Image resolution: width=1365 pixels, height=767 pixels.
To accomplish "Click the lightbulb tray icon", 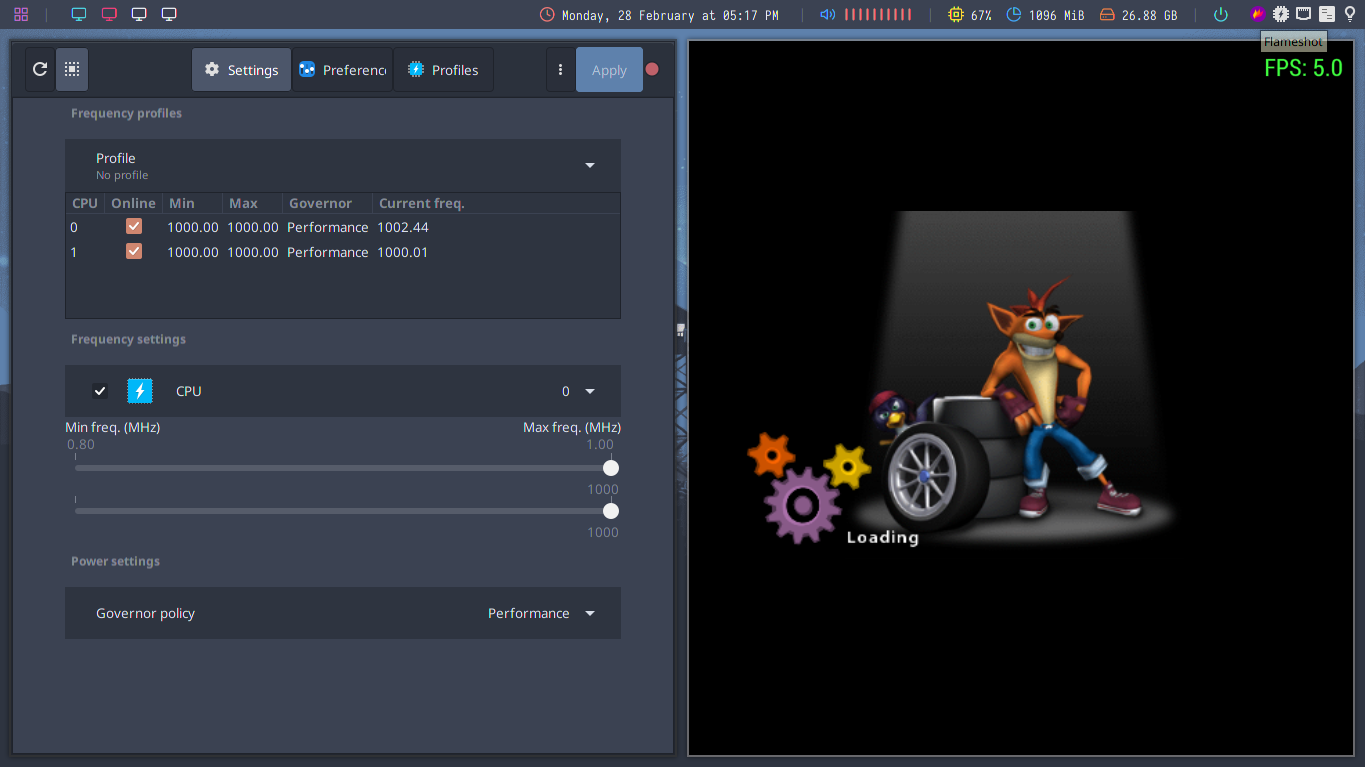I will pos(1349,14).
